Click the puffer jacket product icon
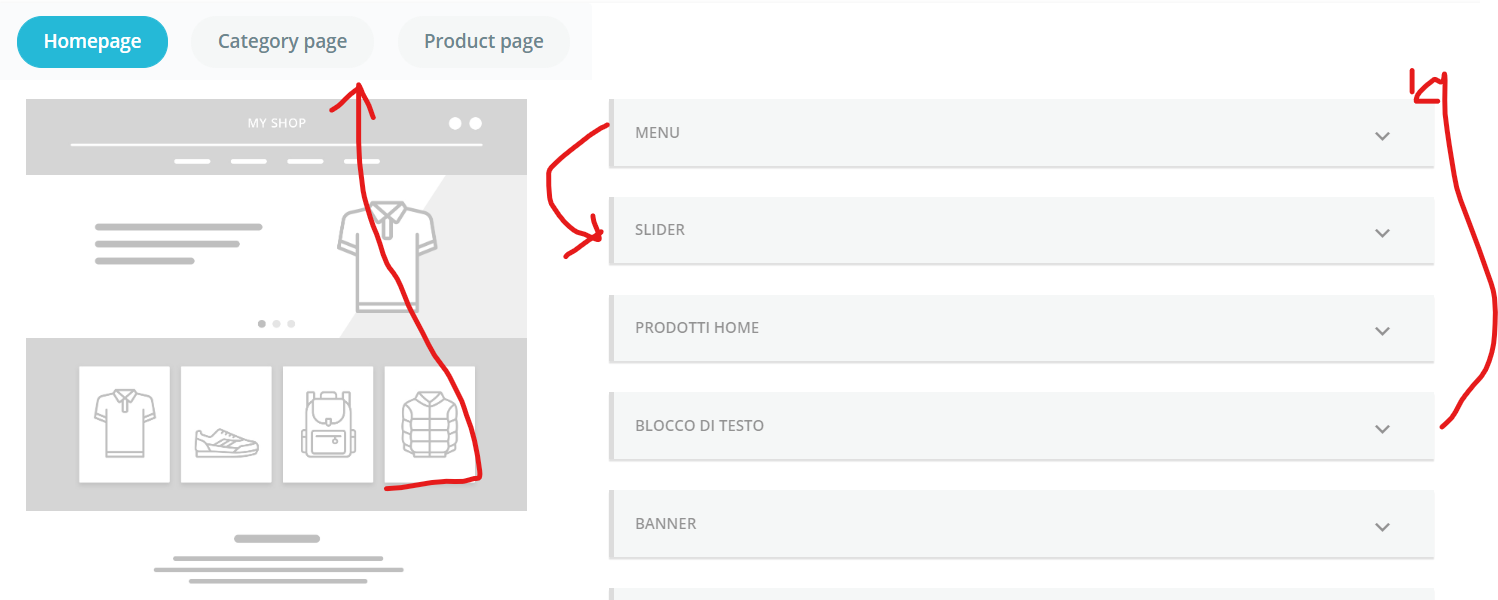This screenshot has width=1498, height=600. pos(429,425)
